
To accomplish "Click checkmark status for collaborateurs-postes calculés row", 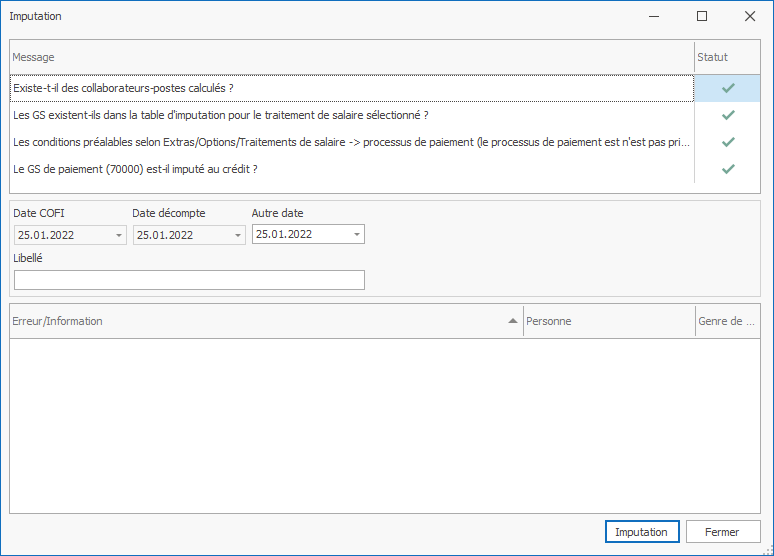I will point(728,88).
